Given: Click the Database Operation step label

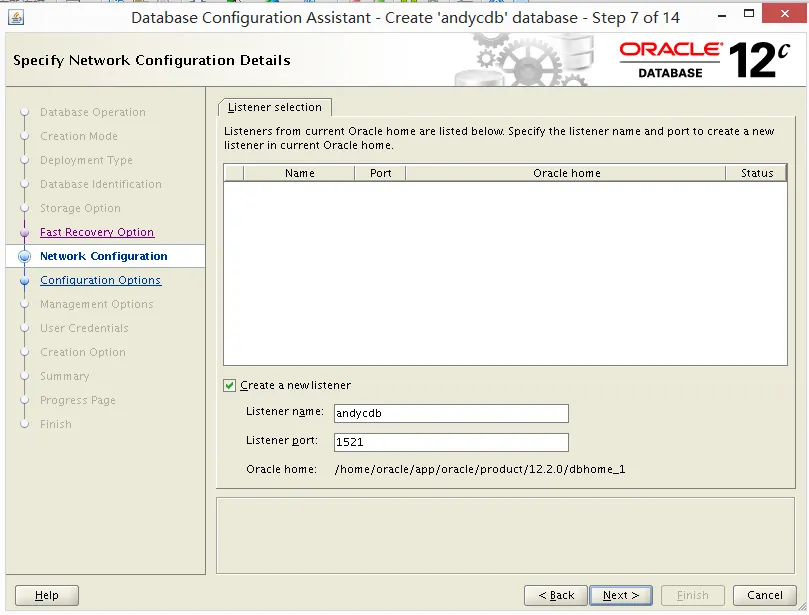Looking at the screenshot, I should click(x=93, y=112).
